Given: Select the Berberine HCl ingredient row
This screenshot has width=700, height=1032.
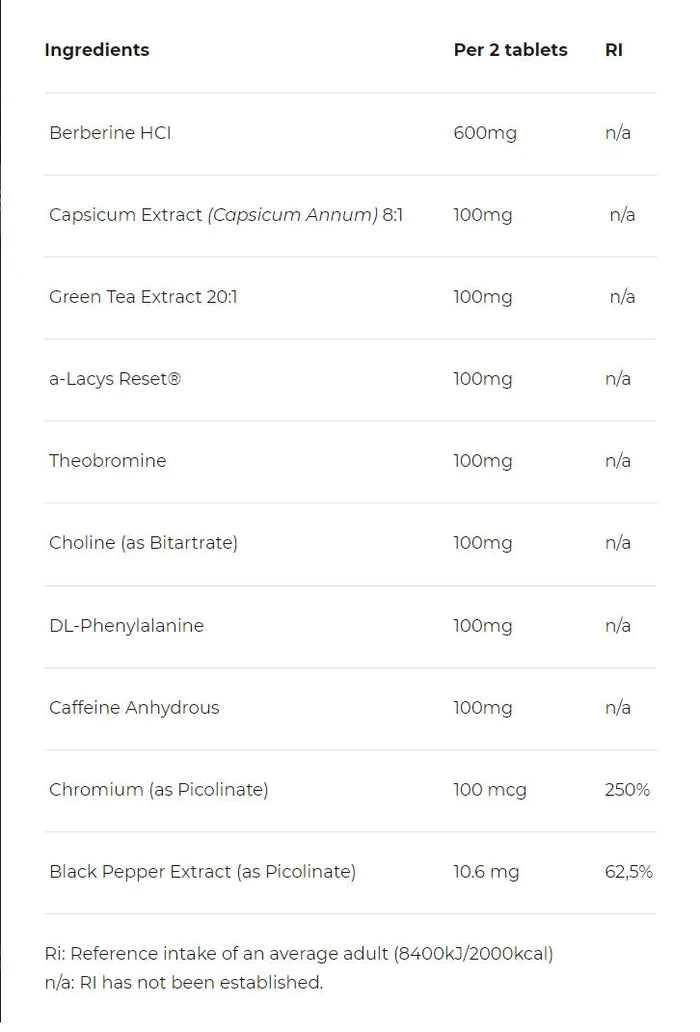Looking at the screenshot, I should (350, 134).
